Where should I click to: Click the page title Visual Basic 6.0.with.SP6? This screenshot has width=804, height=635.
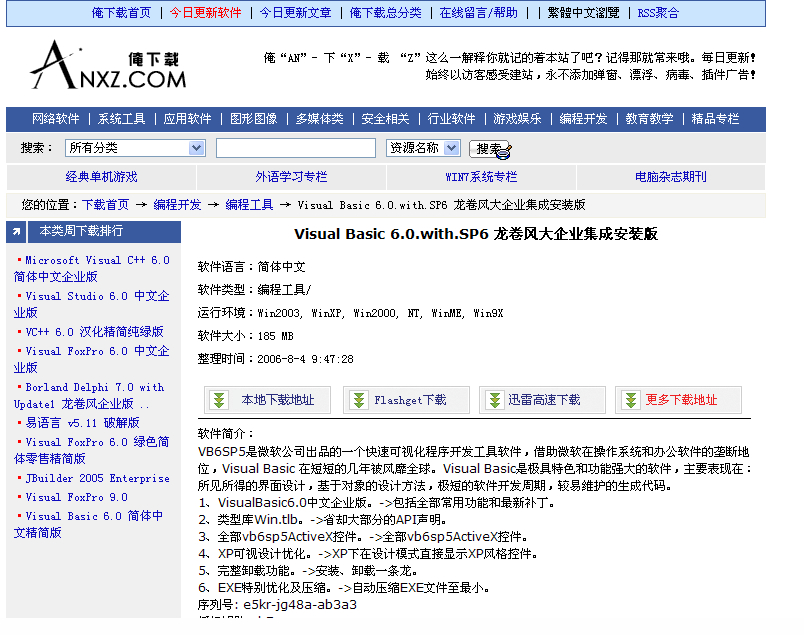(x=476, y=234)
